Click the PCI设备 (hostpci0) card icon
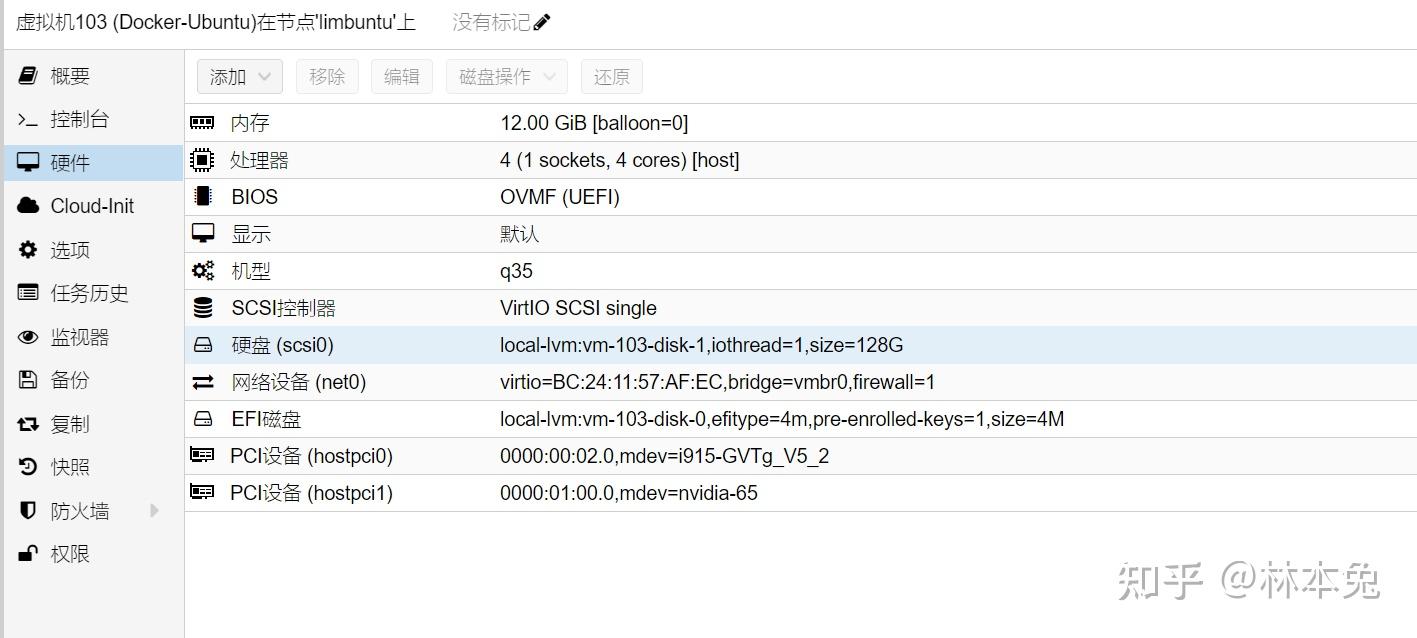 pyautogui.click(x=202, y=455)
